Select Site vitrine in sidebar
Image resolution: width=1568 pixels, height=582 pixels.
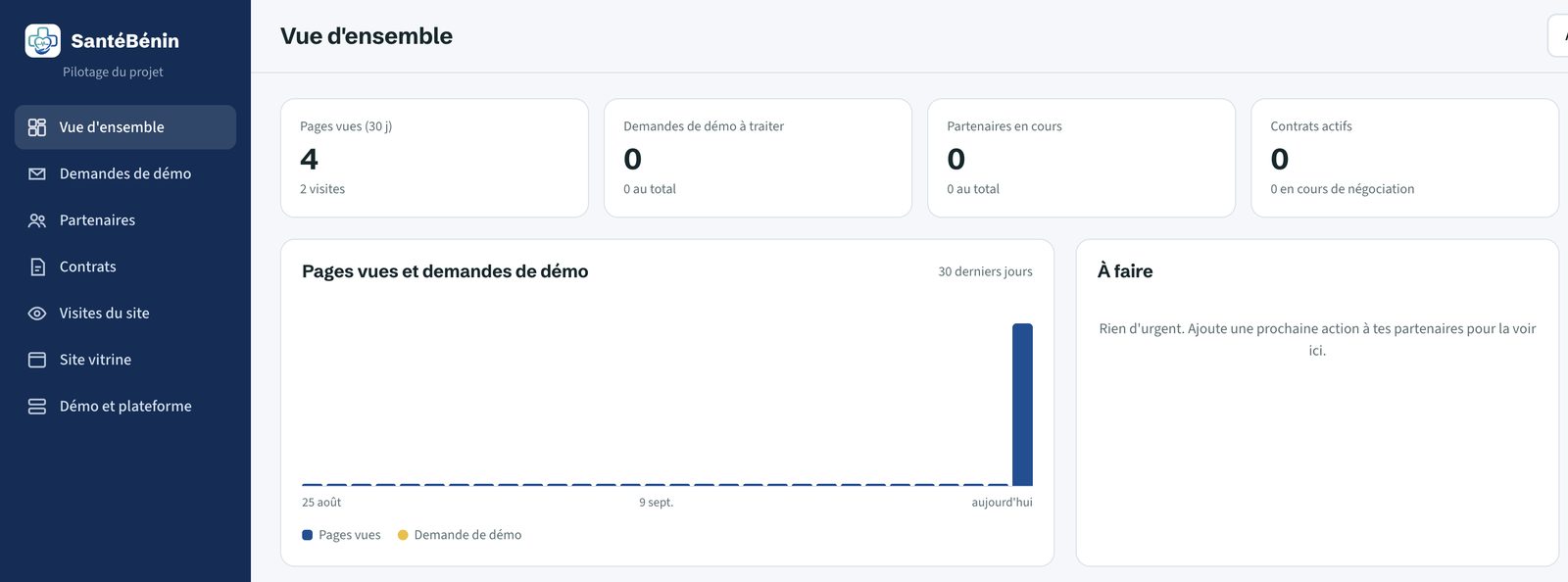(x=125, y=360)
